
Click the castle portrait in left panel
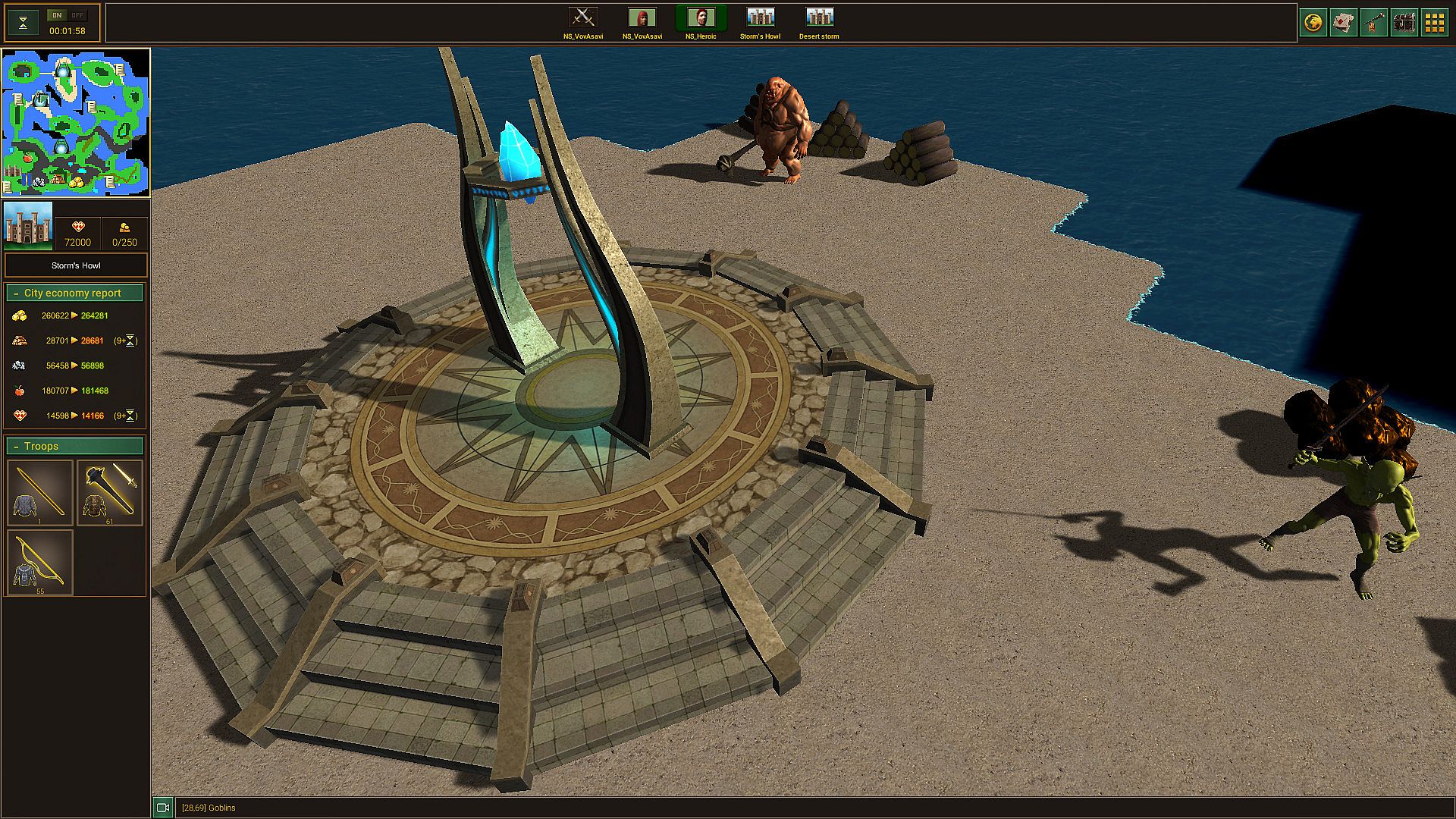coord(28,225)
